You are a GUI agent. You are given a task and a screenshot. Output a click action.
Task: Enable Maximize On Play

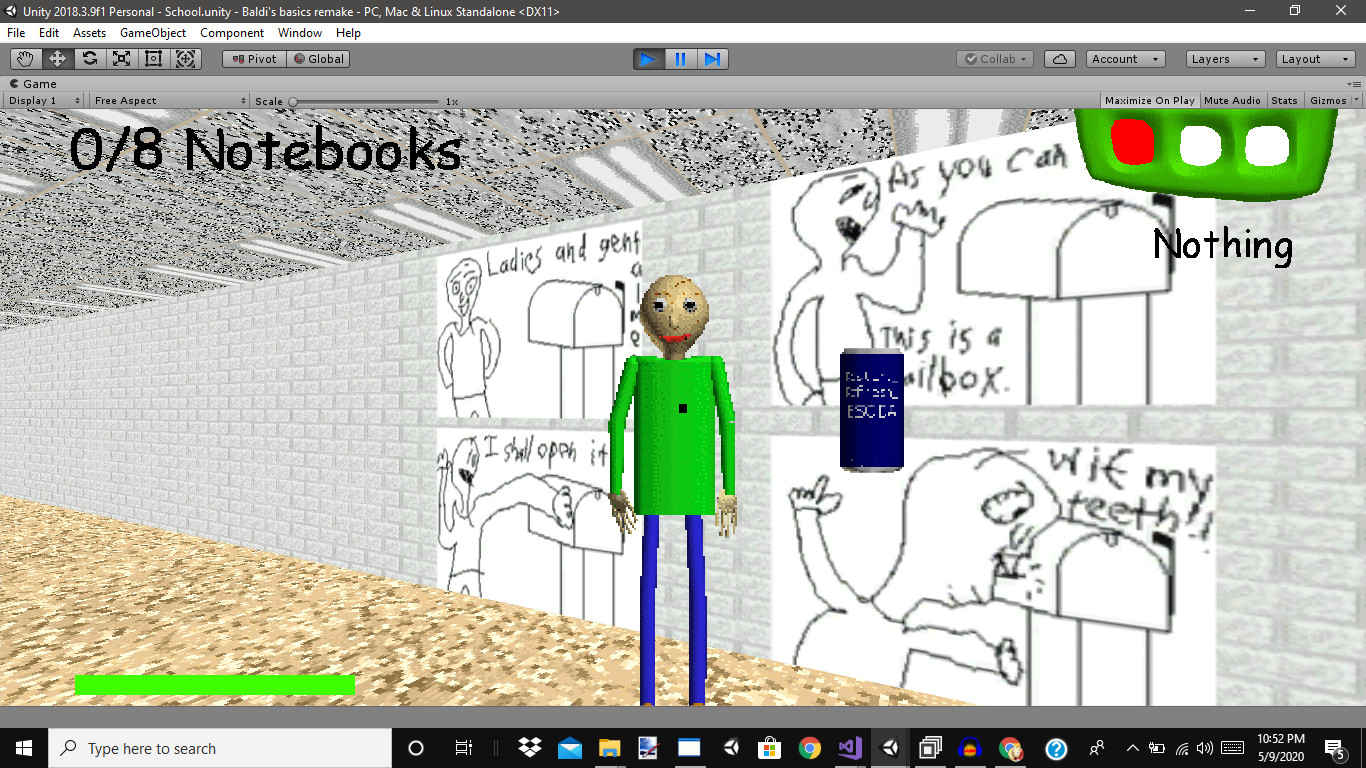[1149, 100]
